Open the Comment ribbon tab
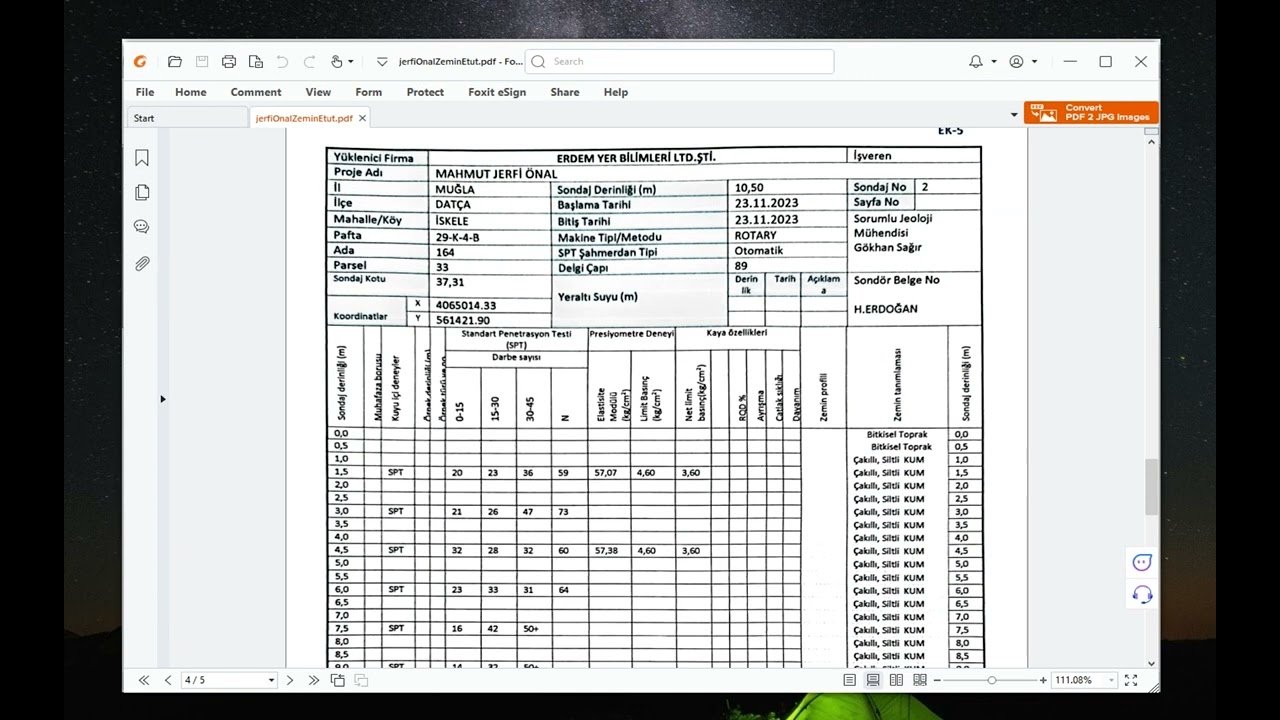 pyautogui.click(x=256, y=92)
